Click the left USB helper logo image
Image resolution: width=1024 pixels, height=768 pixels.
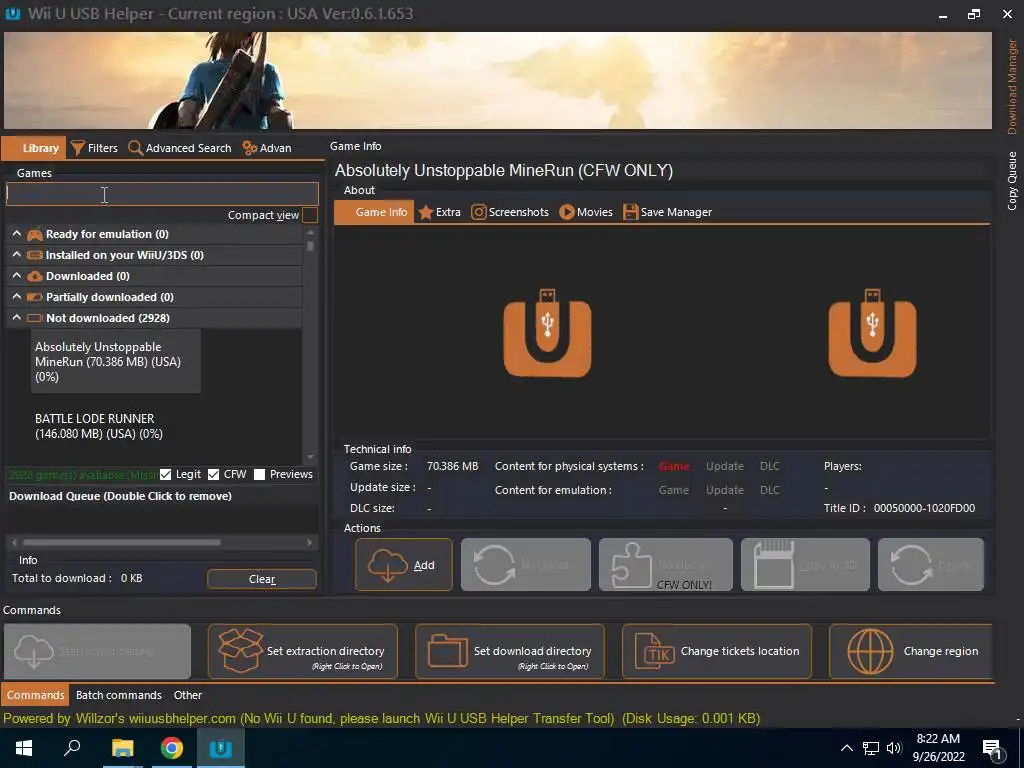pyautogui.click(x=547, y=333)
